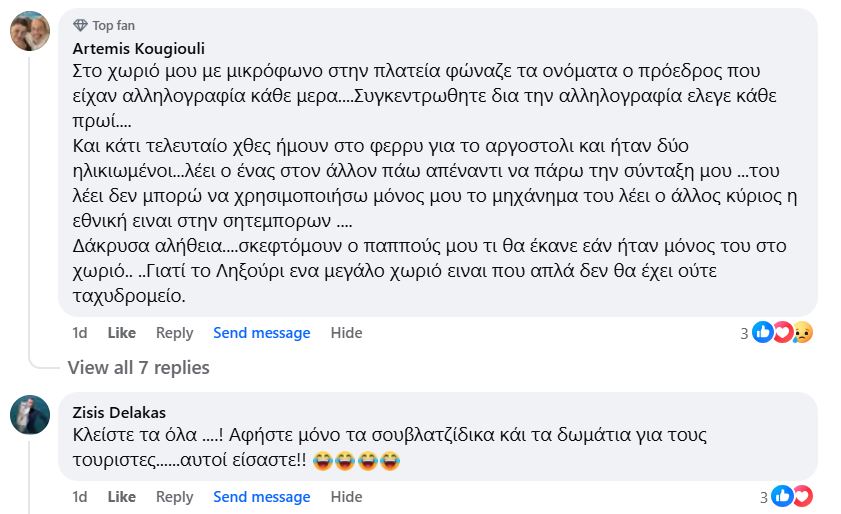Screen dimensions: 841x514
Task: Open Zisis Delakas's profile name link
Action: click(119, 412)
